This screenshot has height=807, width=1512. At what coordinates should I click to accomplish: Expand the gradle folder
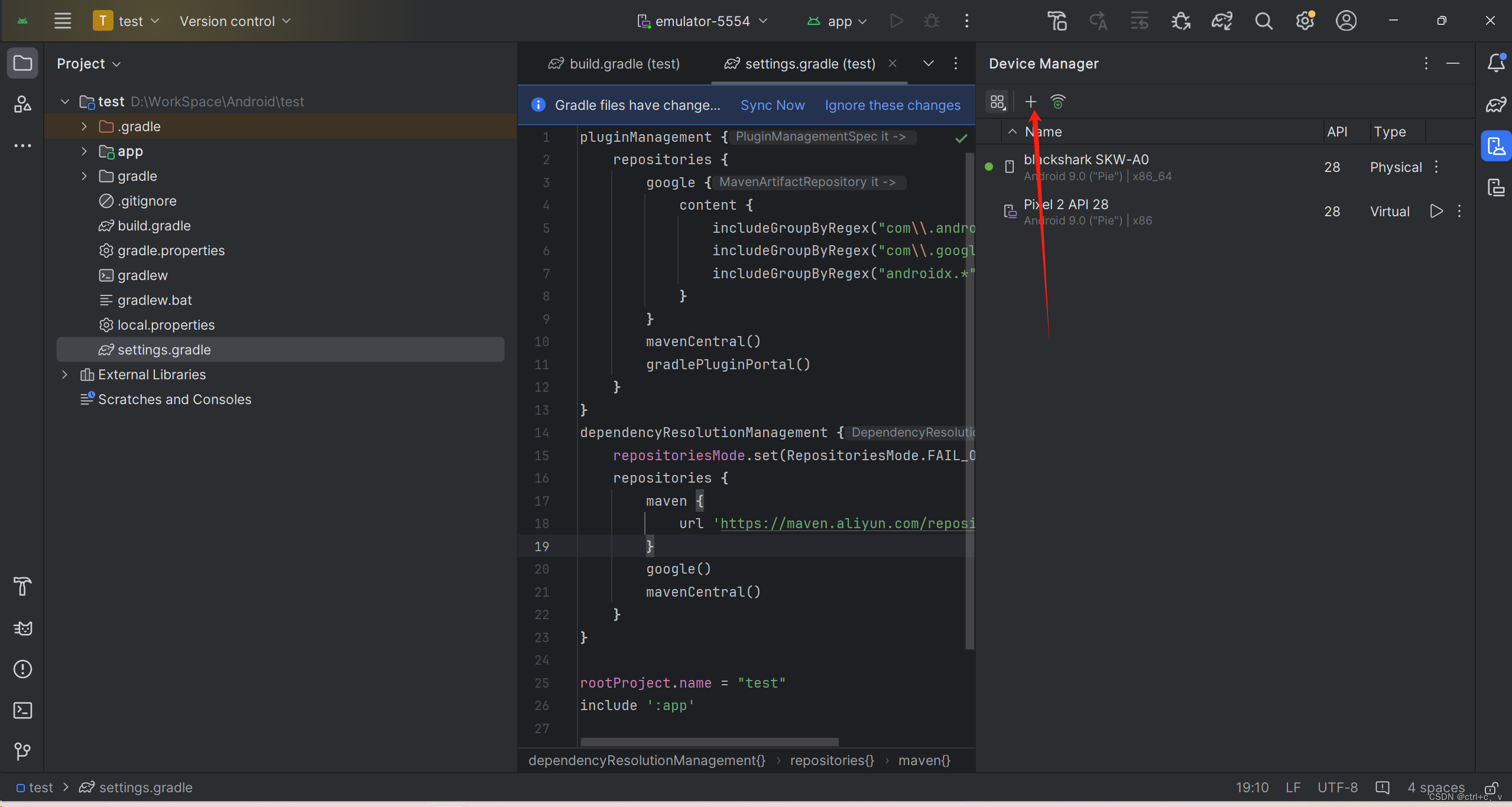click(x=84, y=176)
